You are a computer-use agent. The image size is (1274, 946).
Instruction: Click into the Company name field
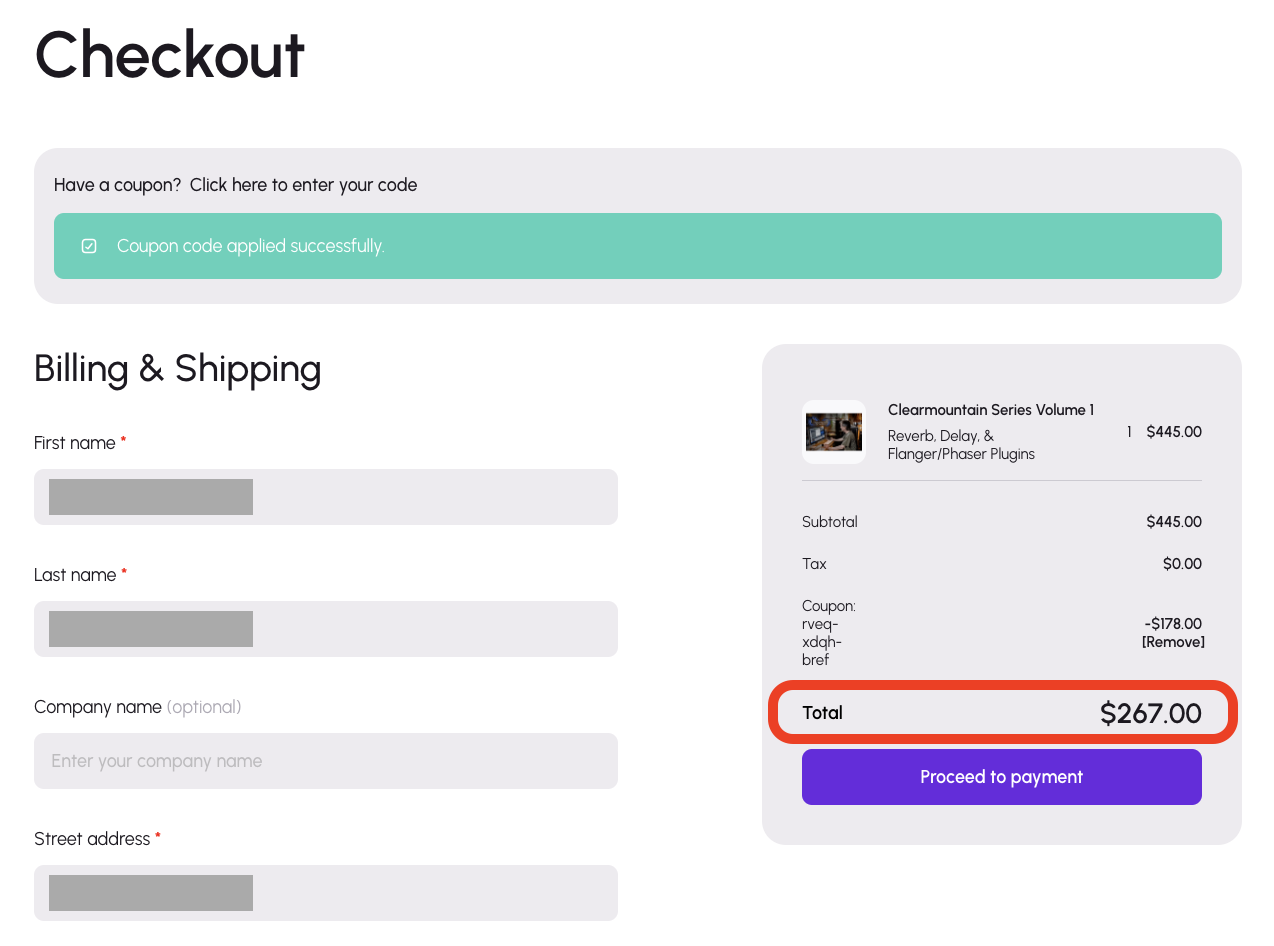pos(326,761)
